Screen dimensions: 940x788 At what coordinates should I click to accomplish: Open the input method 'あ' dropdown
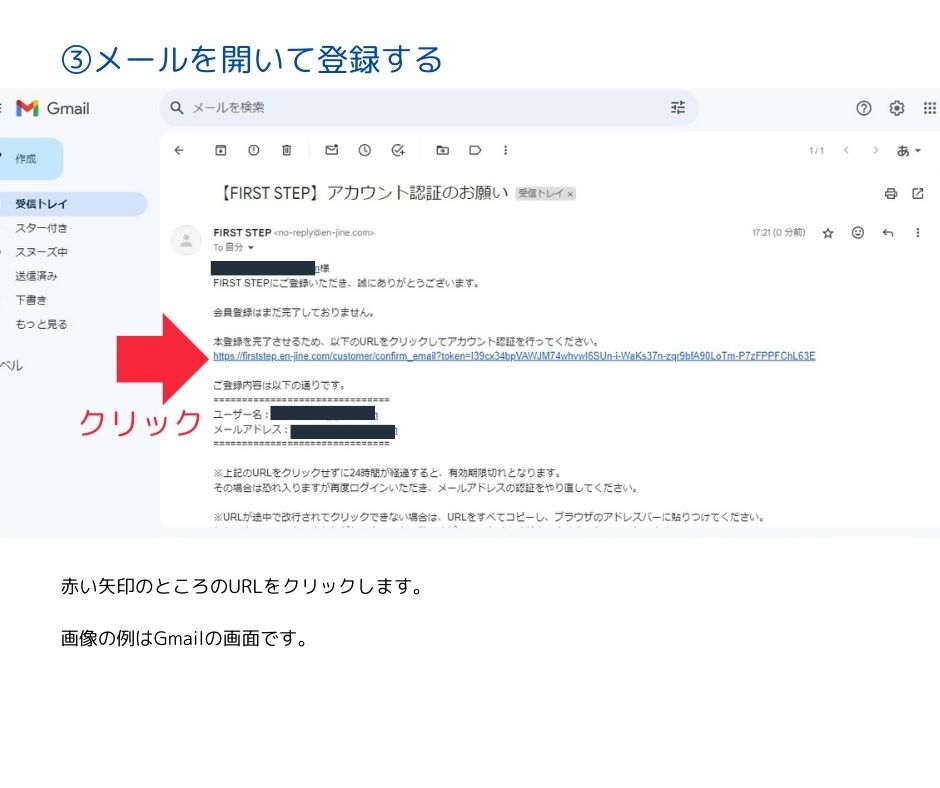pyautogui.click(x=909, y=151)
